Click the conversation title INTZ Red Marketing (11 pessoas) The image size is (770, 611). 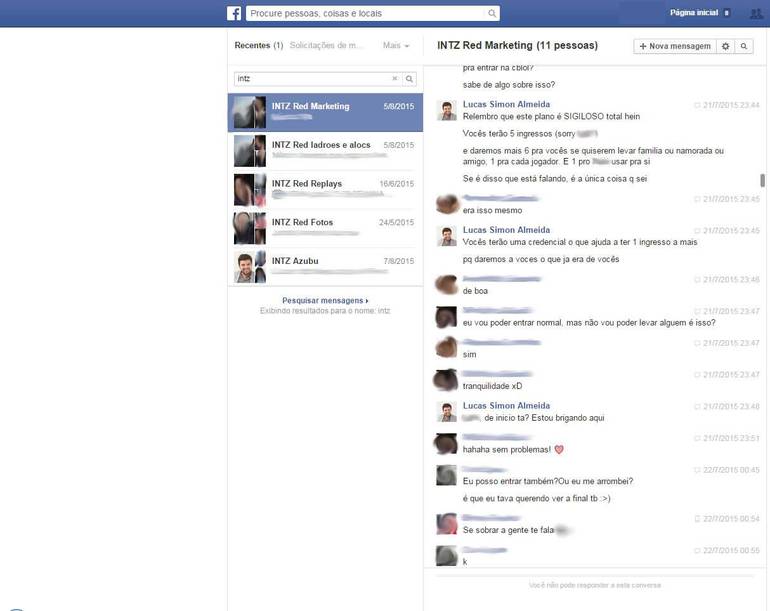(518, 45)
